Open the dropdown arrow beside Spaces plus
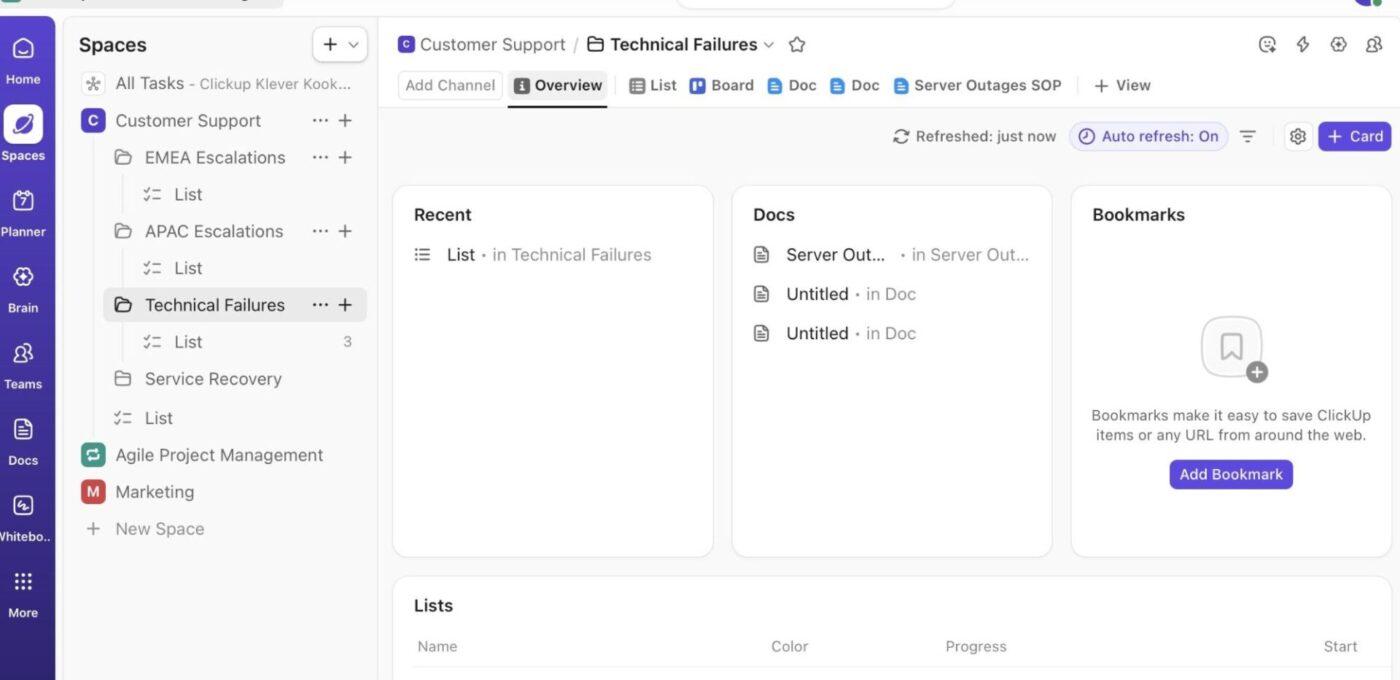Image resolution: width=1400 pixels, height=680 pixels. click(x=352, y=44)
